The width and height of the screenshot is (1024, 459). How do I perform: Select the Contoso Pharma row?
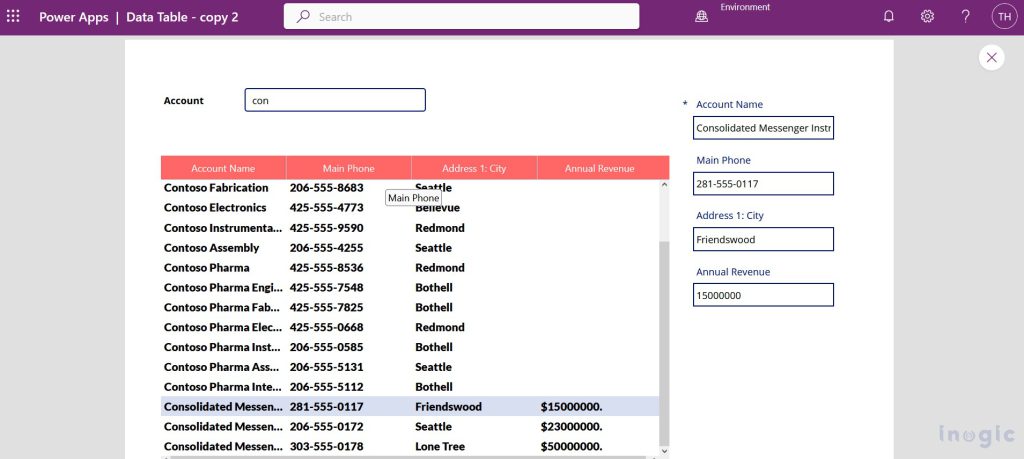[207, 268]
